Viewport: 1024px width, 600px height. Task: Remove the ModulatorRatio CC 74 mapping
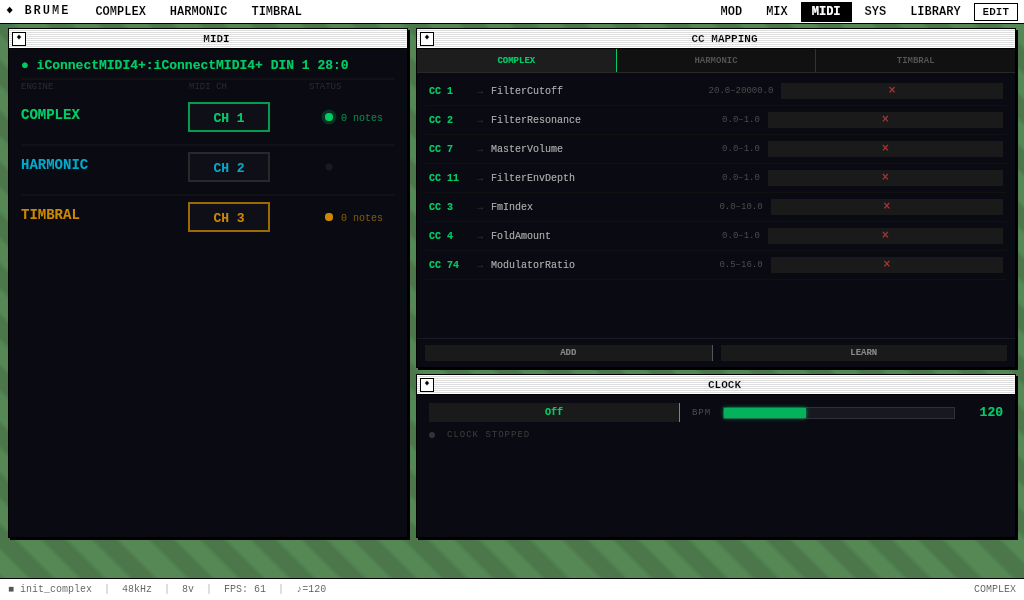click(888, 265)
